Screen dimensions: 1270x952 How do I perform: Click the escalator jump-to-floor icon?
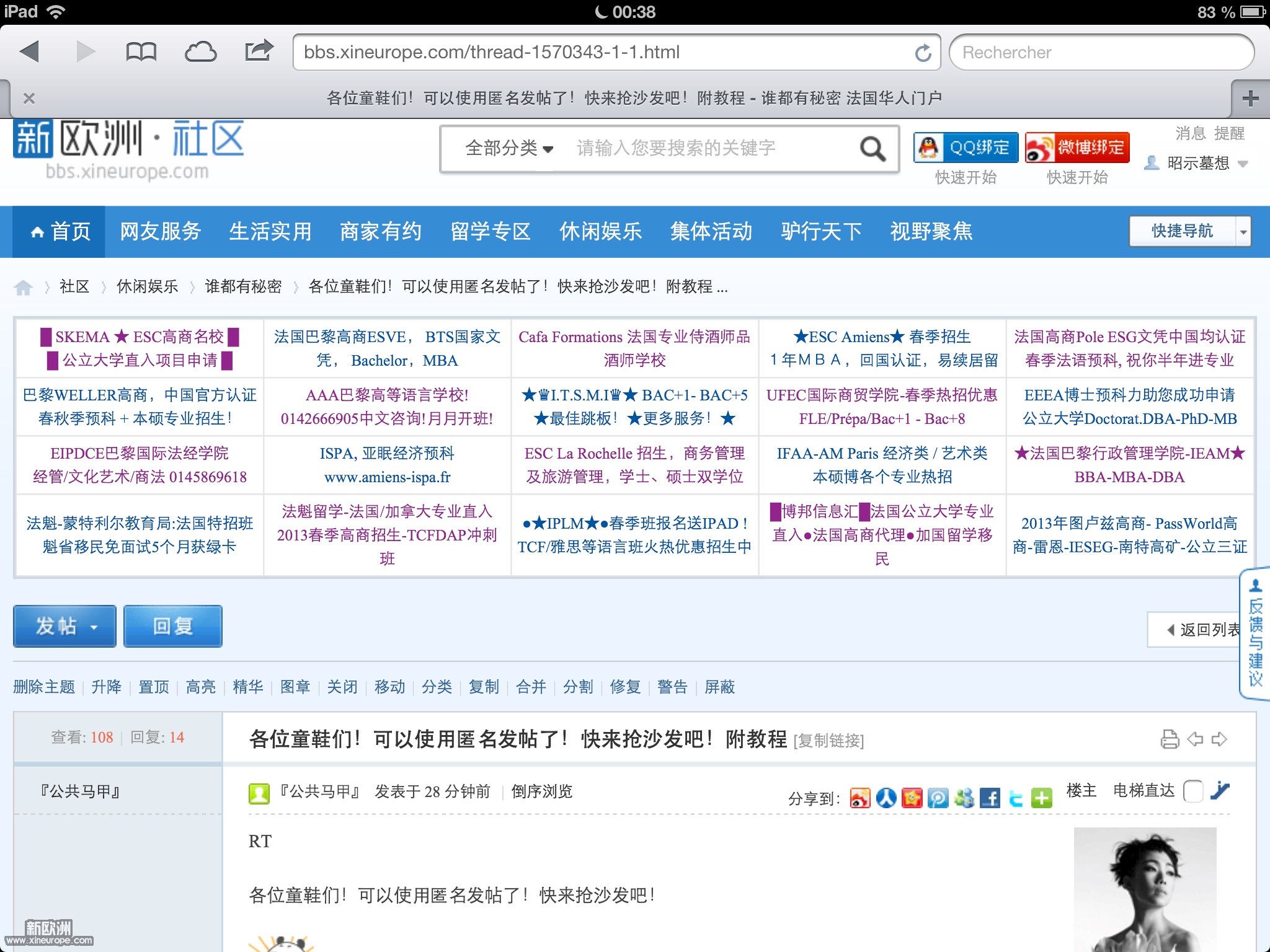(x=1219, y=791)
